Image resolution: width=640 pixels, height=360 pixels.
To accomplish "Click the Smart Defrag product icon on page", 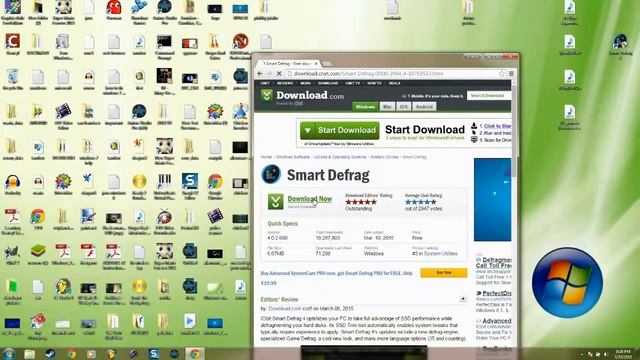I will pyautogui.click(x=271, y=174).
